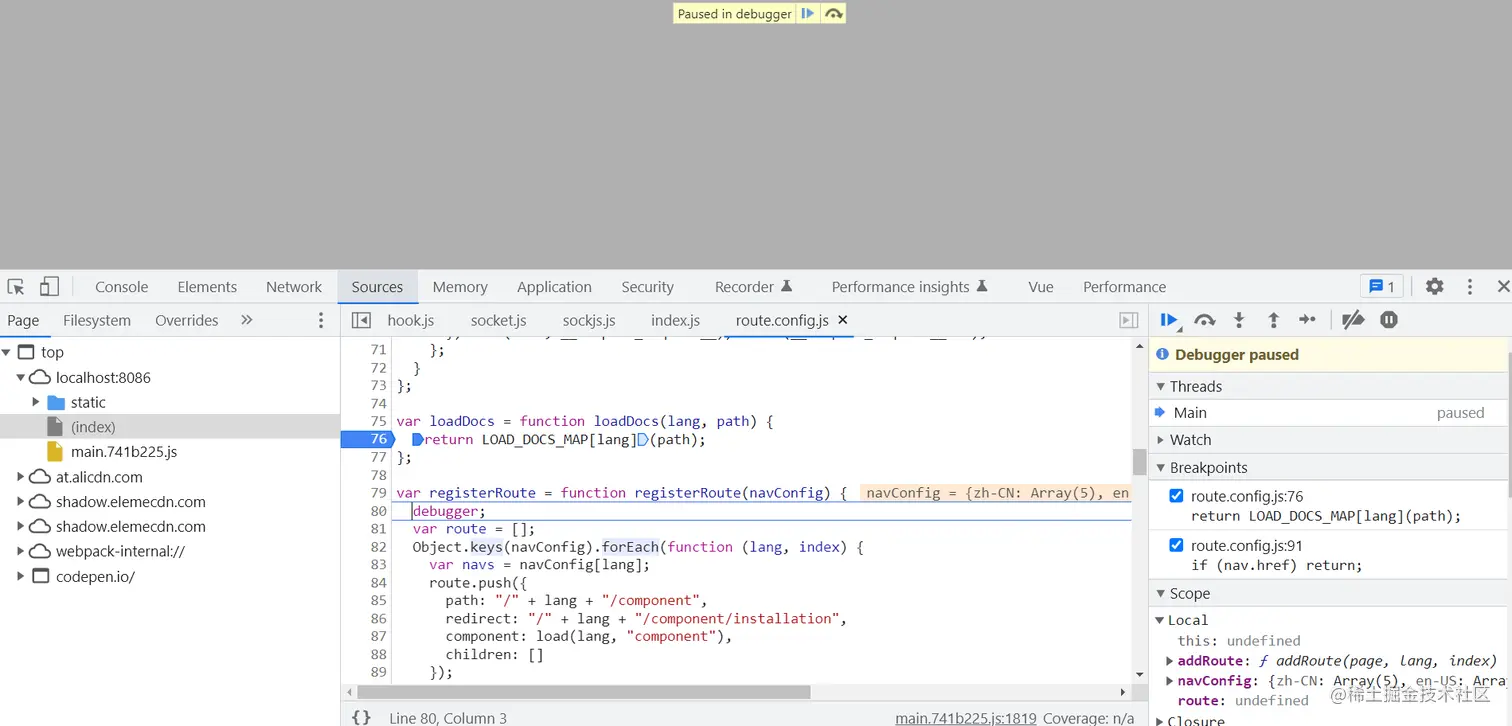Toggle pause on exceptions
This screenshot has height=726, width=1512.
[1389, 320]
